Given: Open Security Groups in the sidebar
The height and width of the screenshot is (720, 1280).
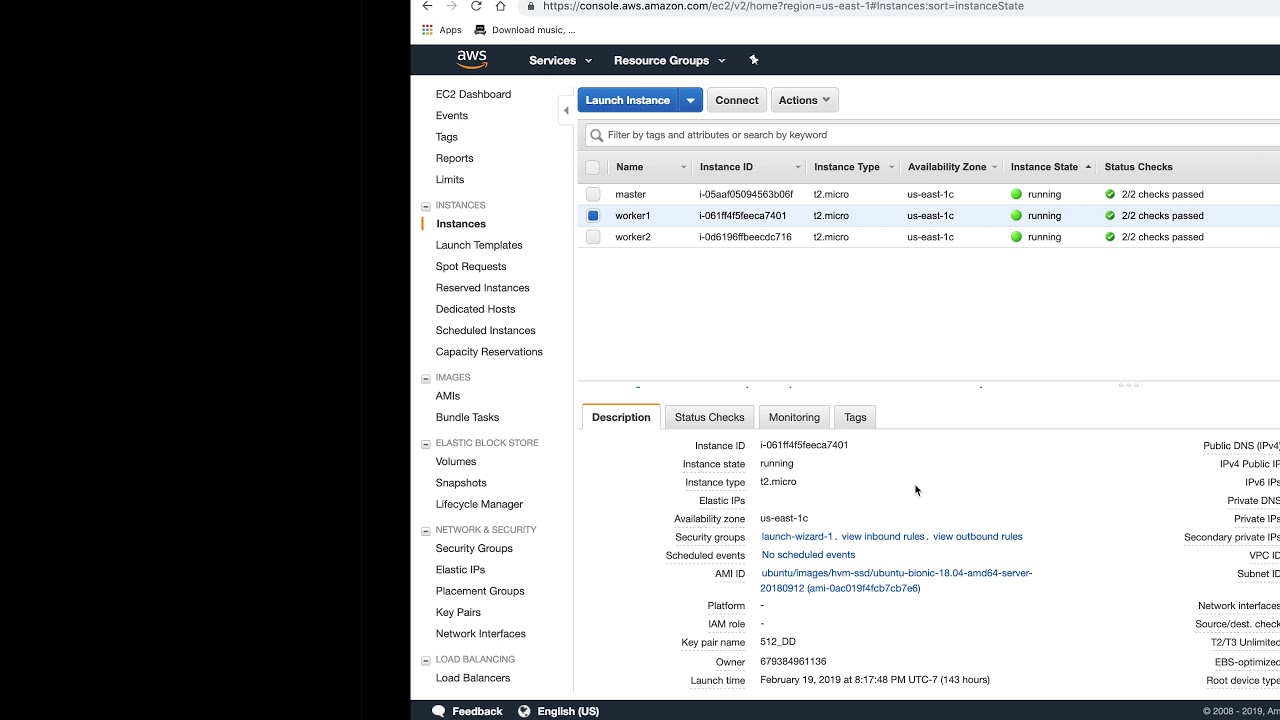Looking at the screenshot, I should tap(474, 548).
